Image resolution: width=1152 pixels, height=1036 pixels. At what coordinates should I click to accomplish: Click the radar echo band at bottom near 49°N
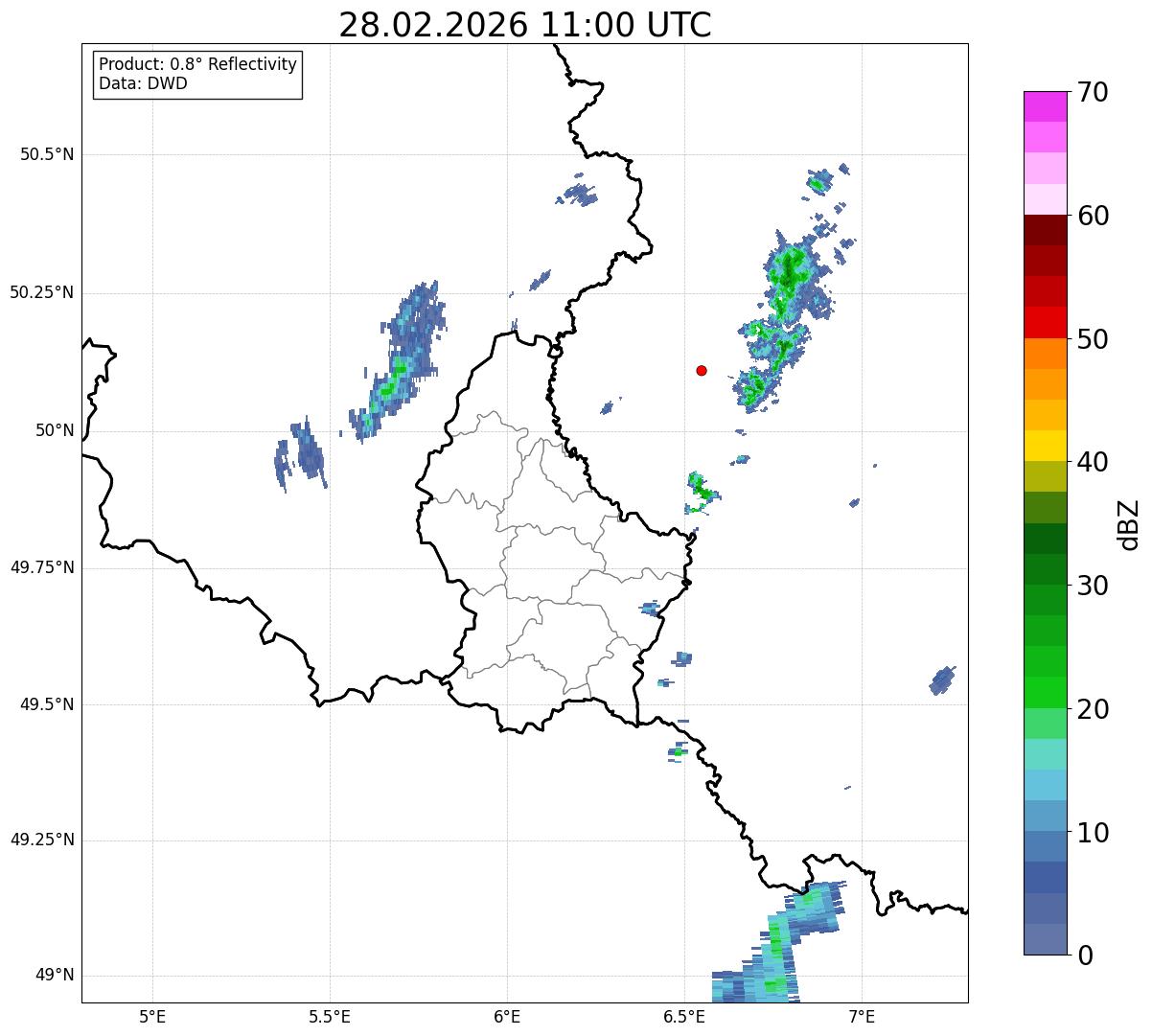tap(776, 944)
